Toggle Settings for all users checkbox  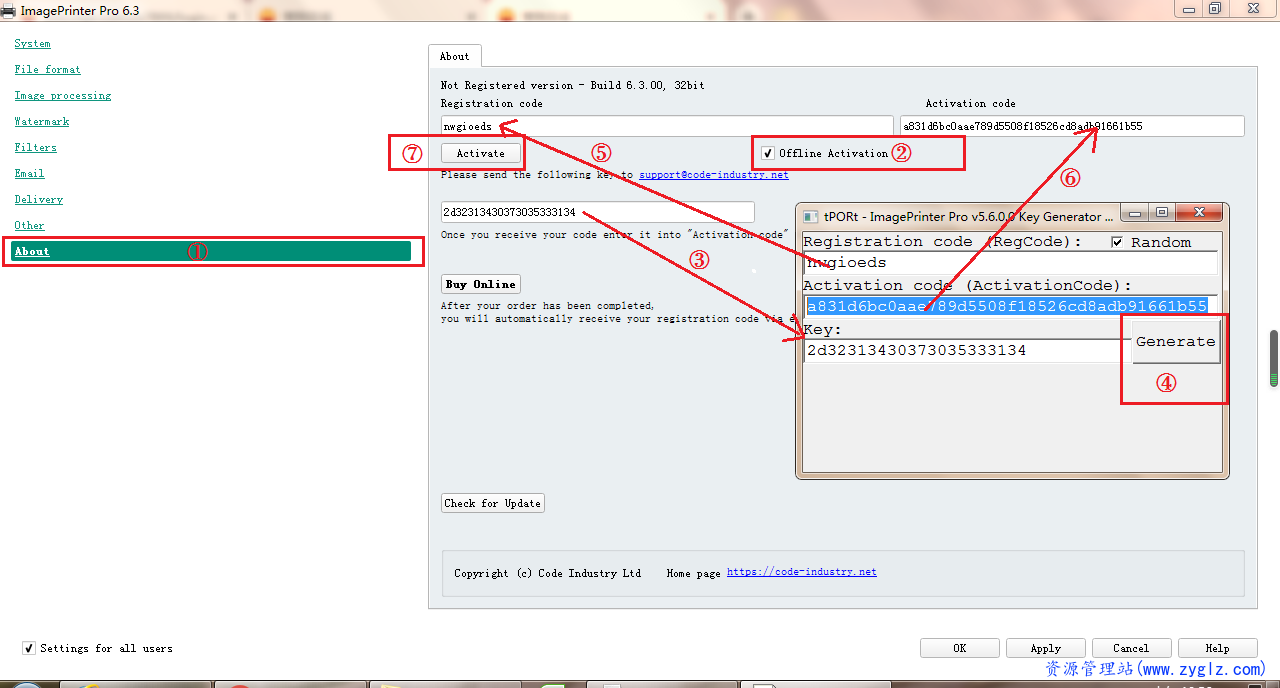(x=29, y=648)
